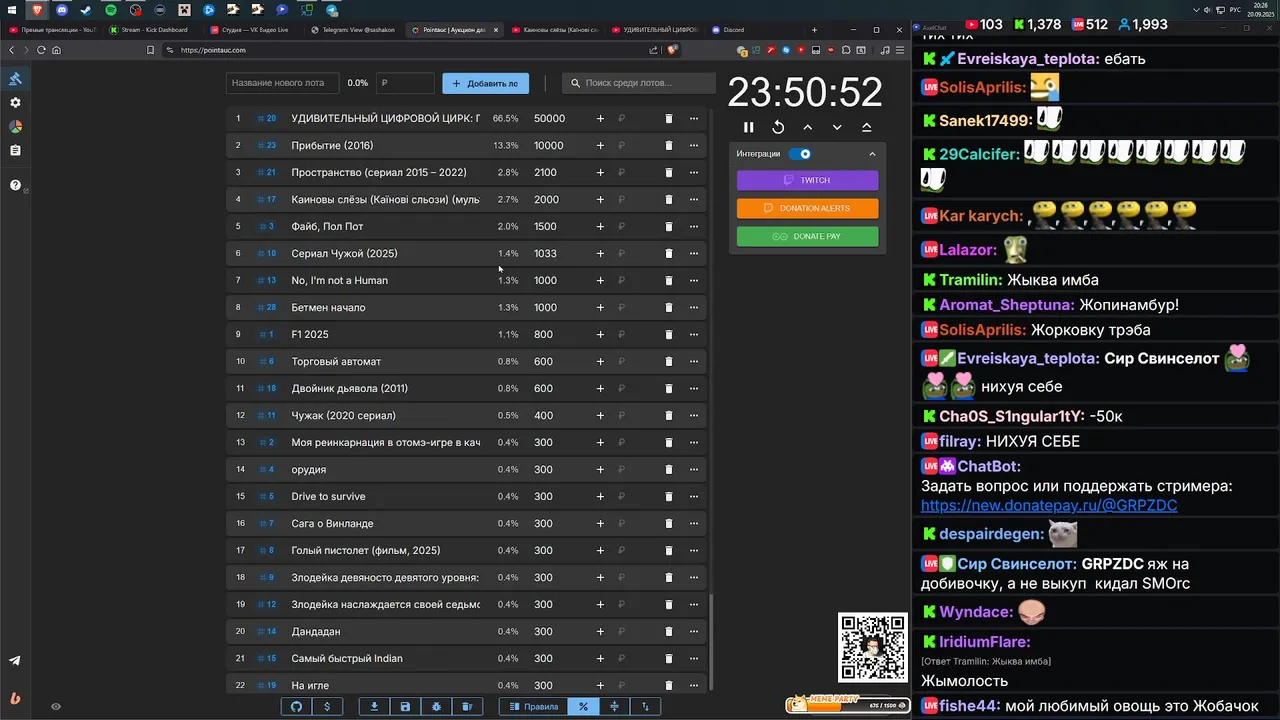Click the bug report icon

(437, 706)
